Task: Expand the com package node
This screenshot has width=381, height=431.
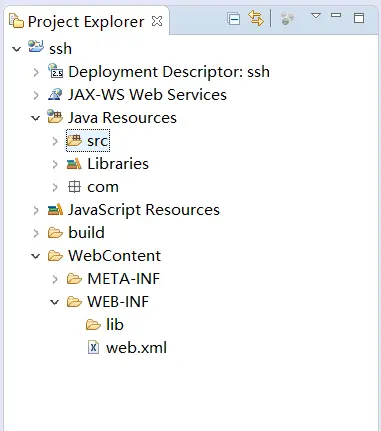Action: [55, 187]
